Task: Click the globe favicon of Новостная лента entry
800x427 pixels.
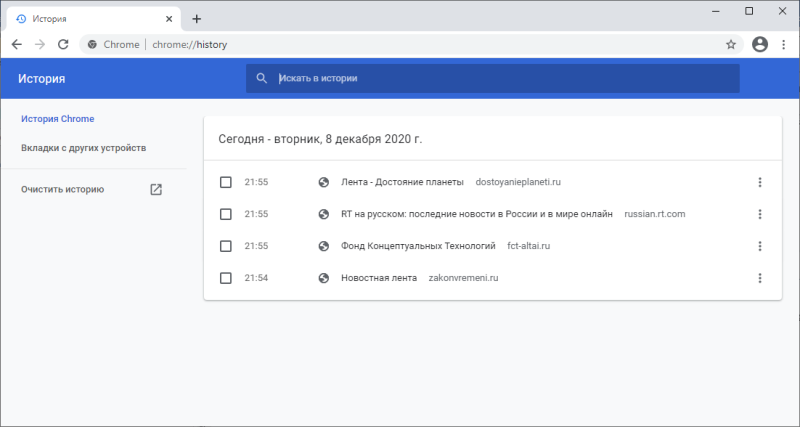Action: [x=323, y=278]
